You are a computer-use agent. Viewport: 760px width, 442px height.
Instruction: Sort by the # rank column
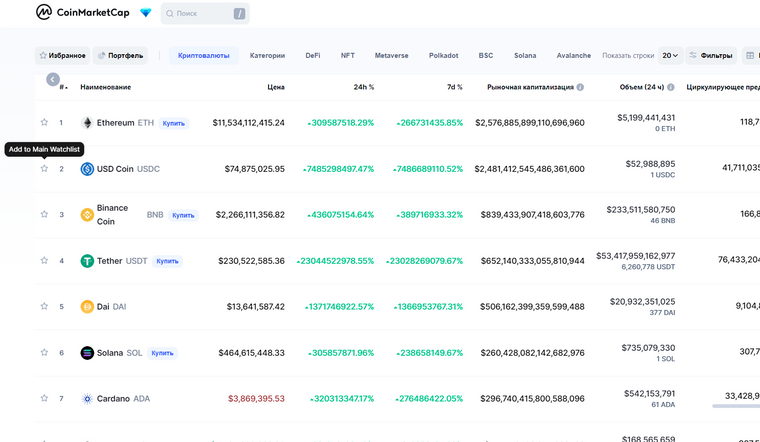coord(63,87)
